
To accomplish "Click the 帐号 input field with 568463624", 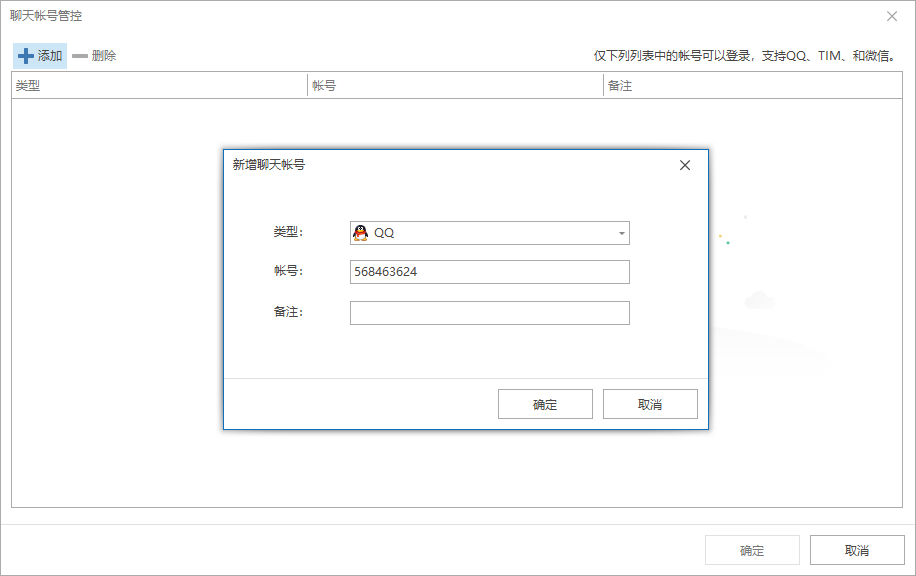I will [490, 272].
